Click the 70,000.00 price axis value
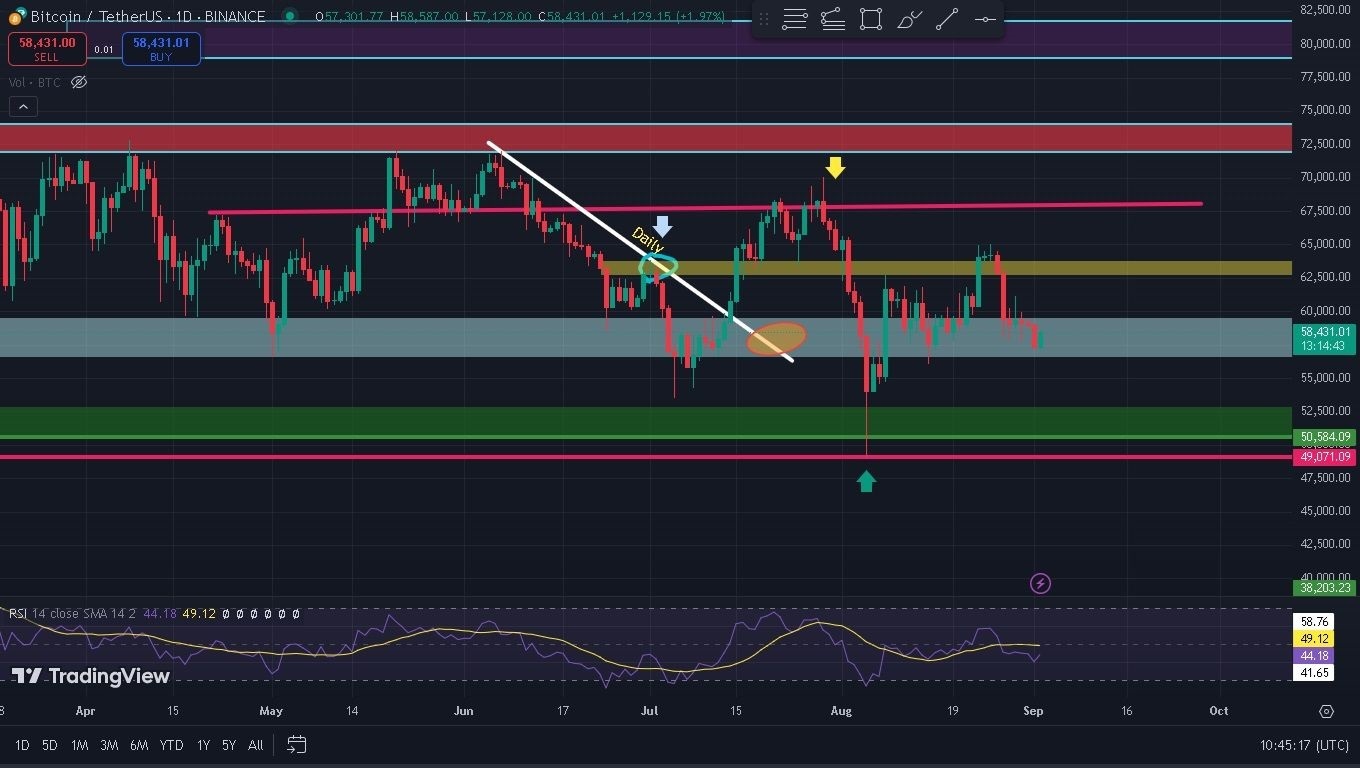 click(1325, 177)
